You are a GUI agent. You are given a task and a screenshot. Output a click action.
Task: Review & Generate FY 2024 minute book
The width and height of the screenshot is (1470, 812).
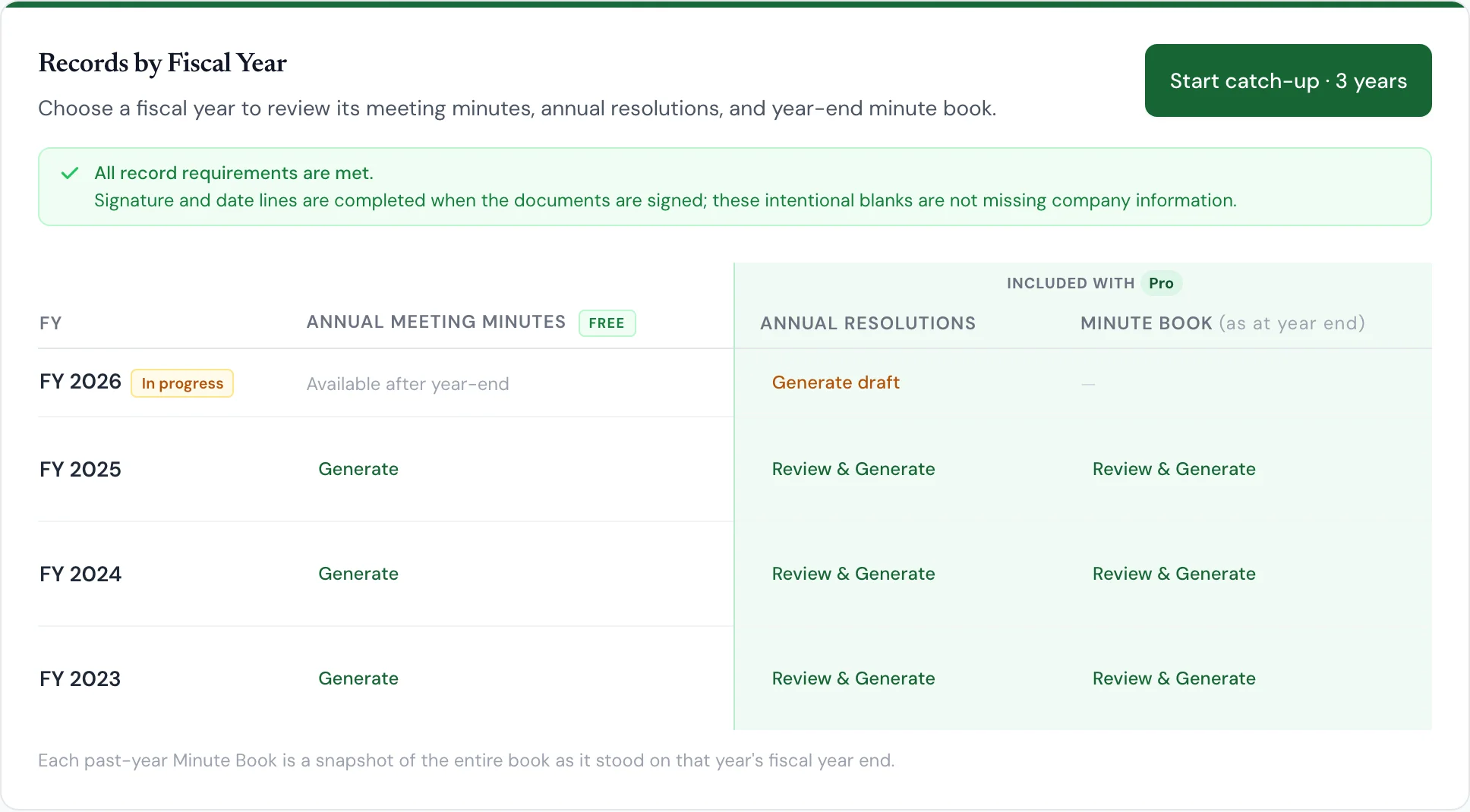click(x=1174, y=574)
